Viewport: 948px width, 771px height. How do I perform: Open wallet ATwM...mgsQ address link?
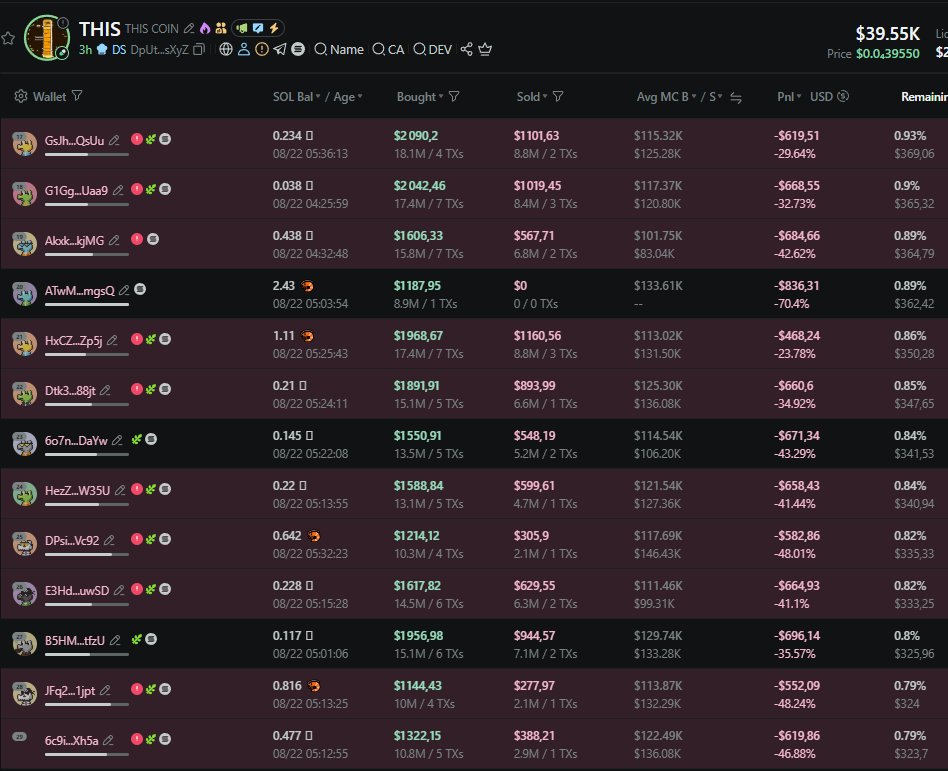click(80, 290)
